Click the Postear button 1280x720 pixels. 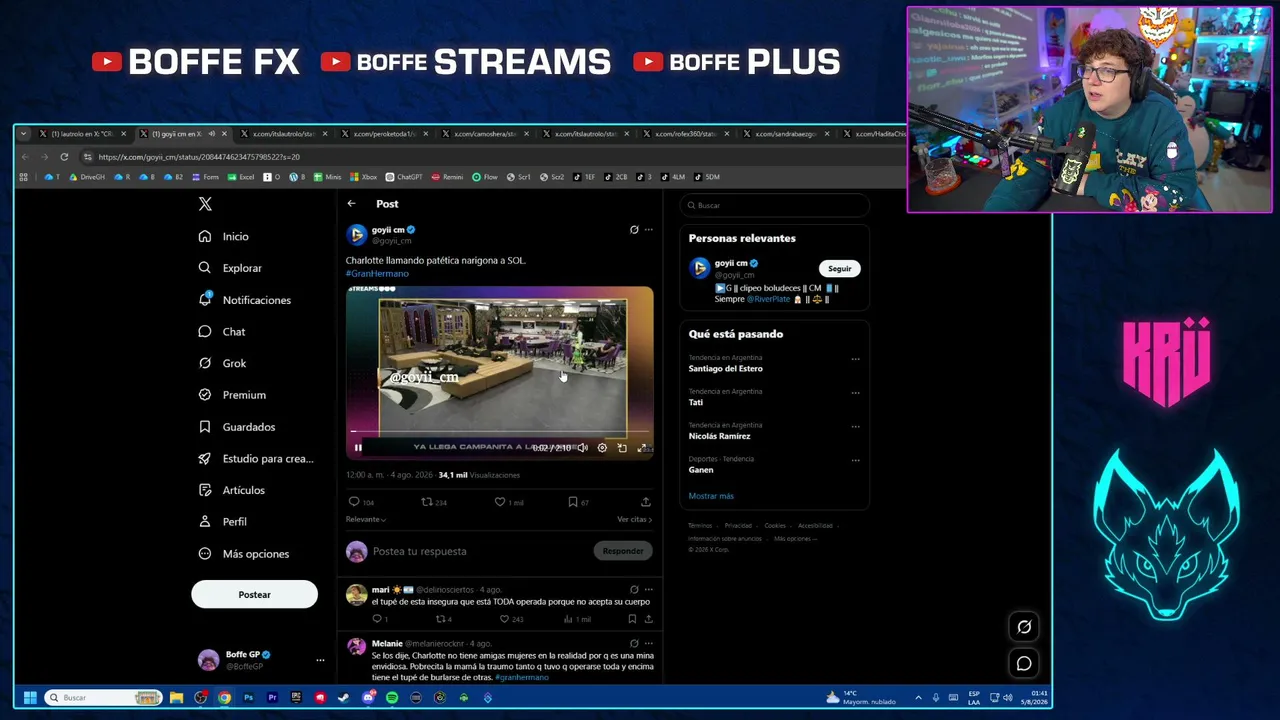tap(254, 594)
